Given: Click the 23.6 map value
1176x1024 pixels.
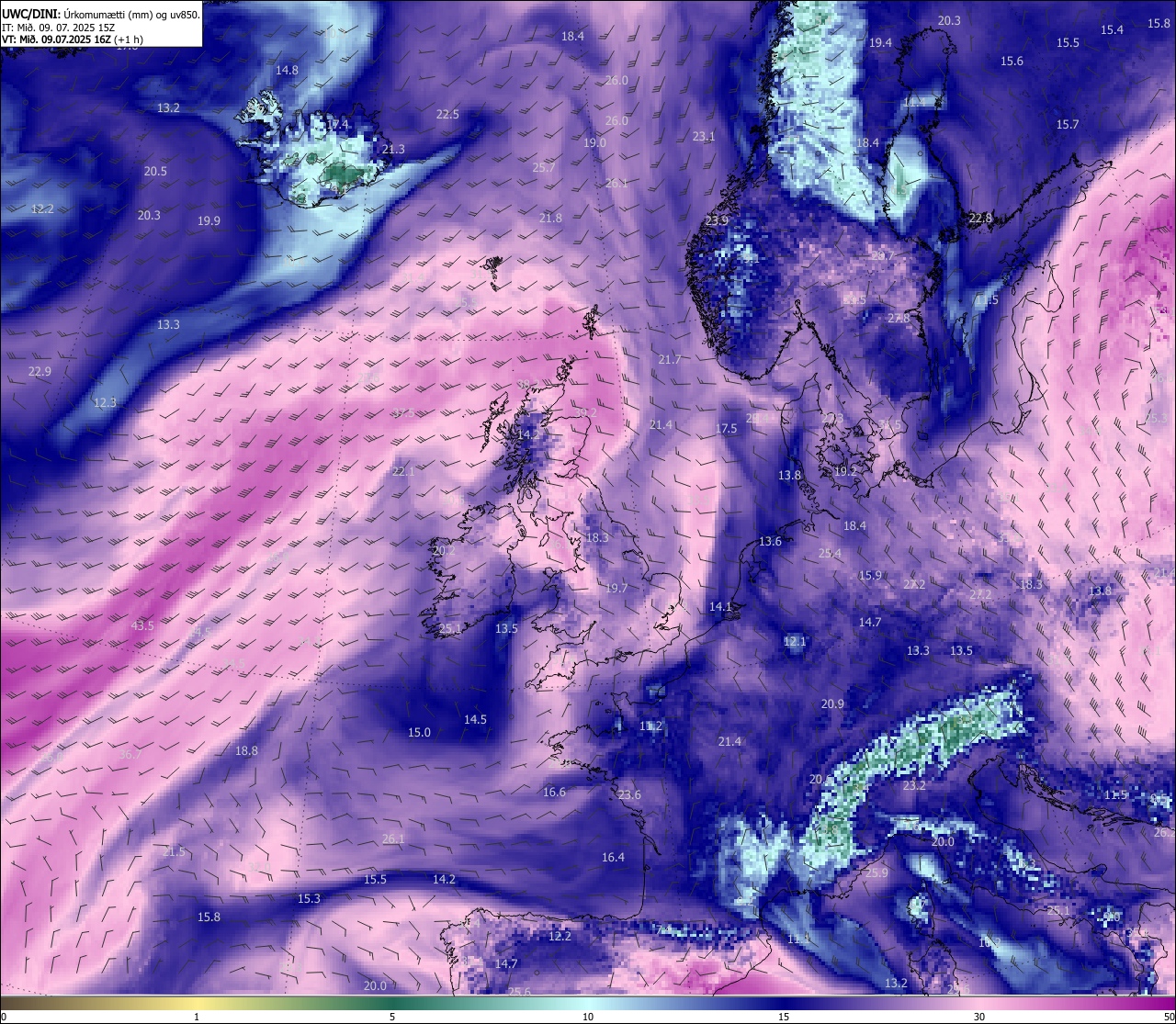Looking at the screenshot, I should [629, 794].
